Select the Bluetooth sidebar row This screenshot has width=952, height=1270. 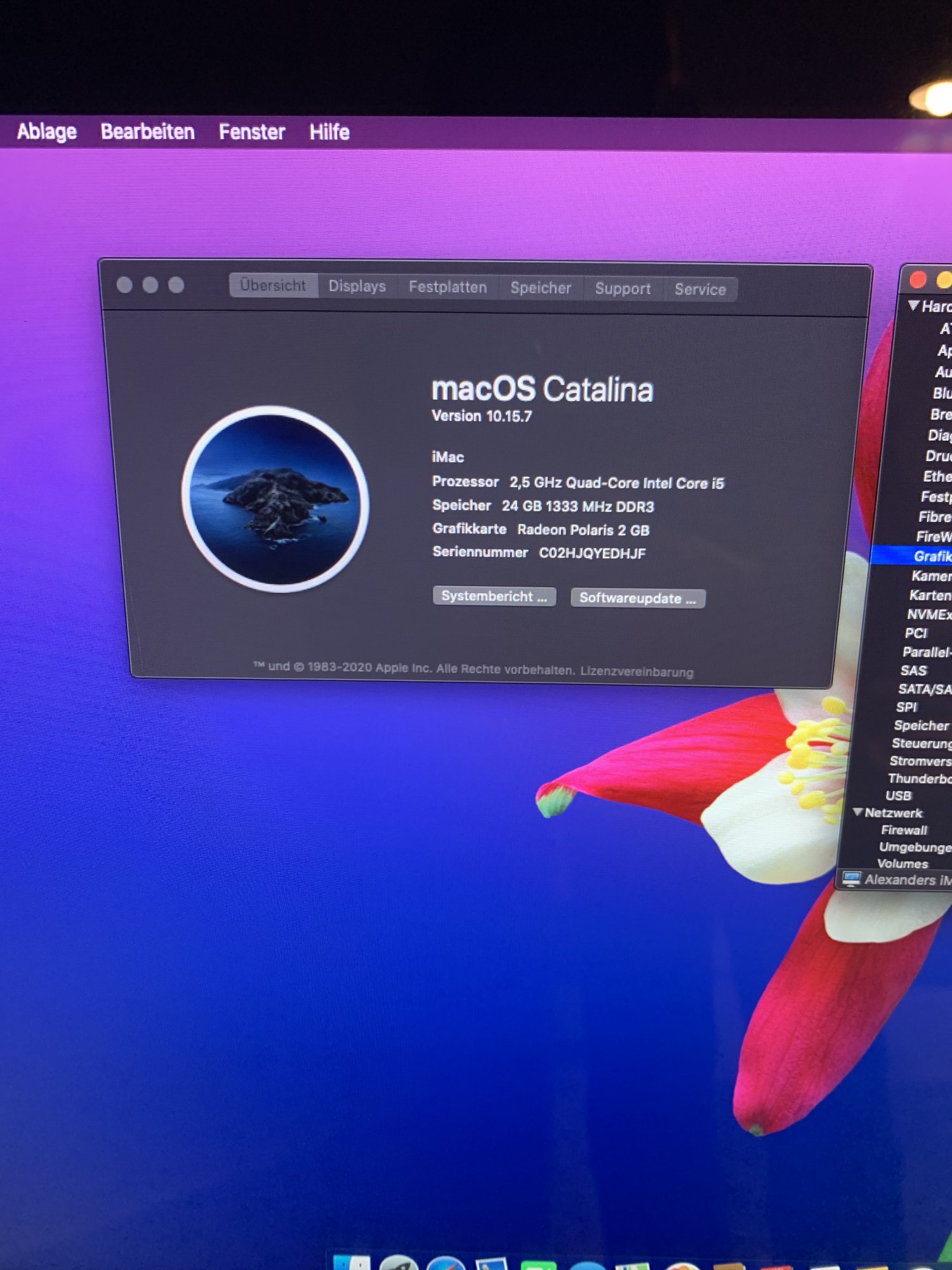tap(942, 393)
